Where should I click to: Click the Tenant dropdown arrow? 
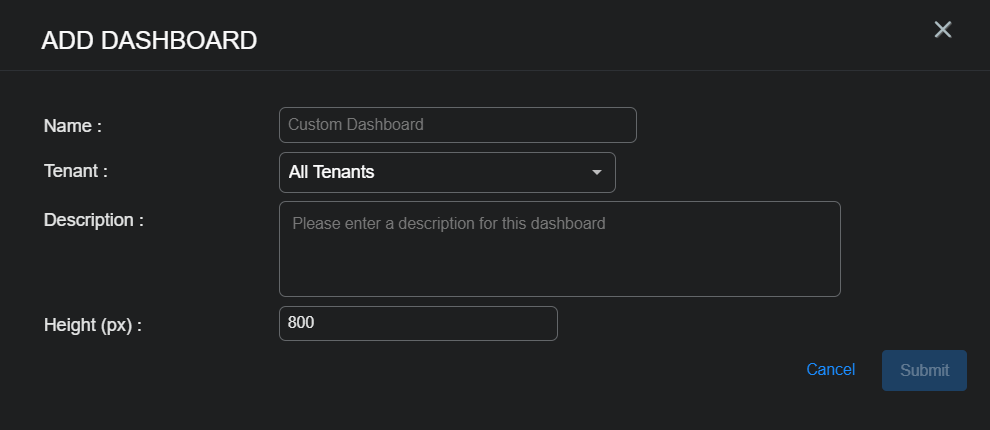pyautogui.click(x=597, y=172)
